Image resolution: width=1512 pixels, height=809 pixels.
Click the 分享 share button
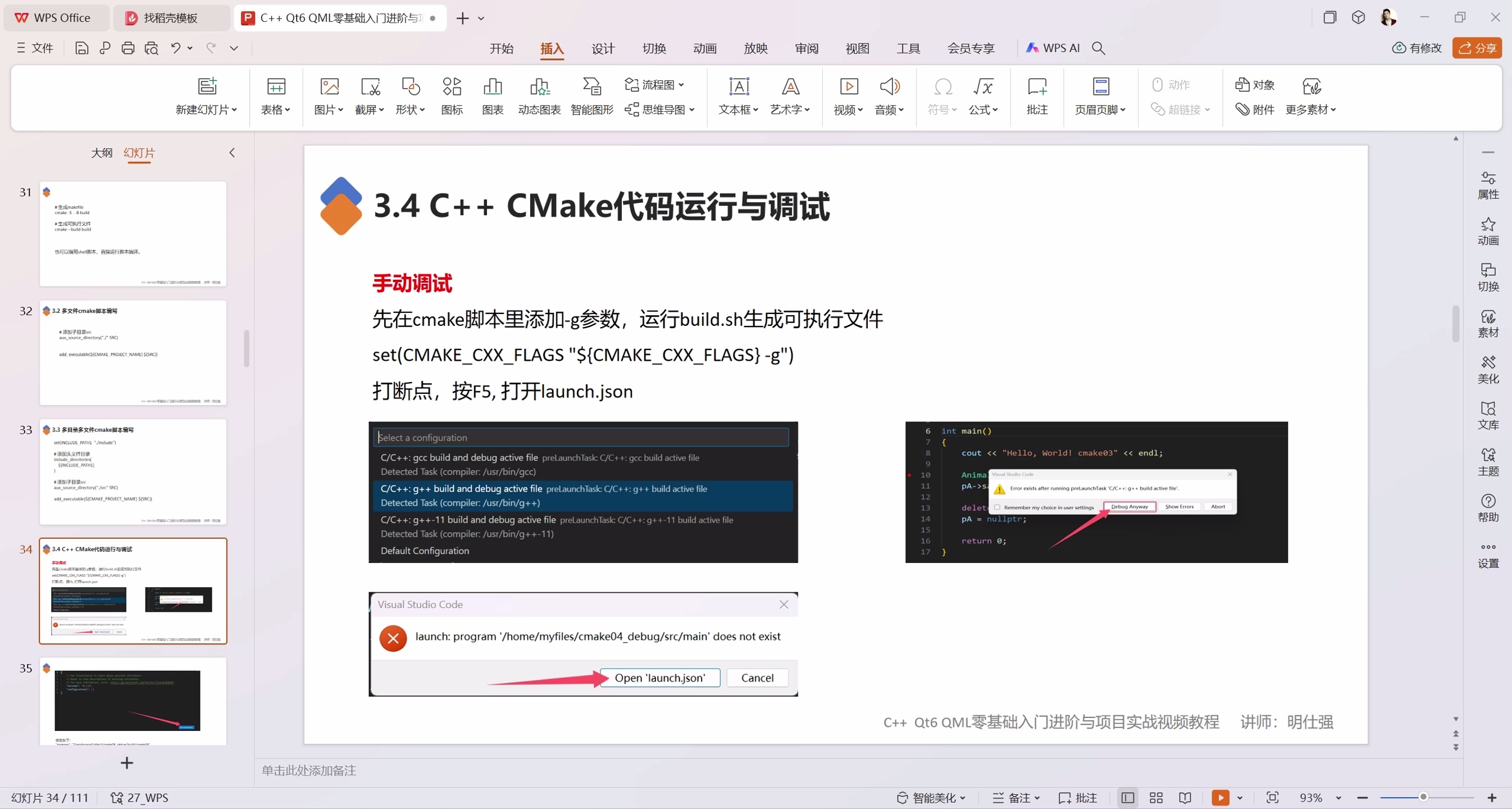tap(1477, 48)
